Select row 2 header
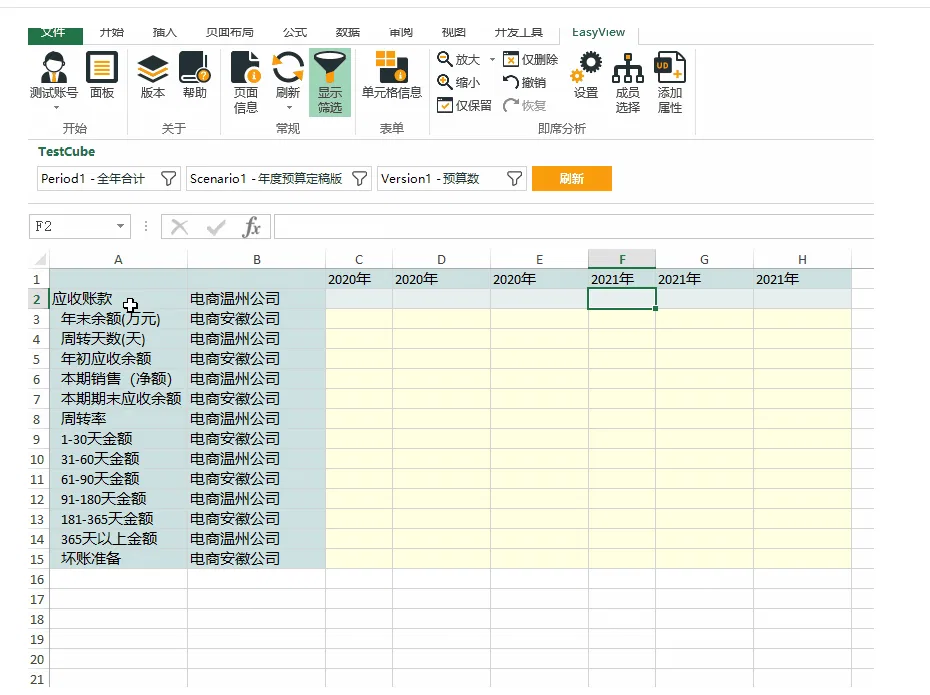The height and width of the screenshot is (695, 930). coord(37,299)
